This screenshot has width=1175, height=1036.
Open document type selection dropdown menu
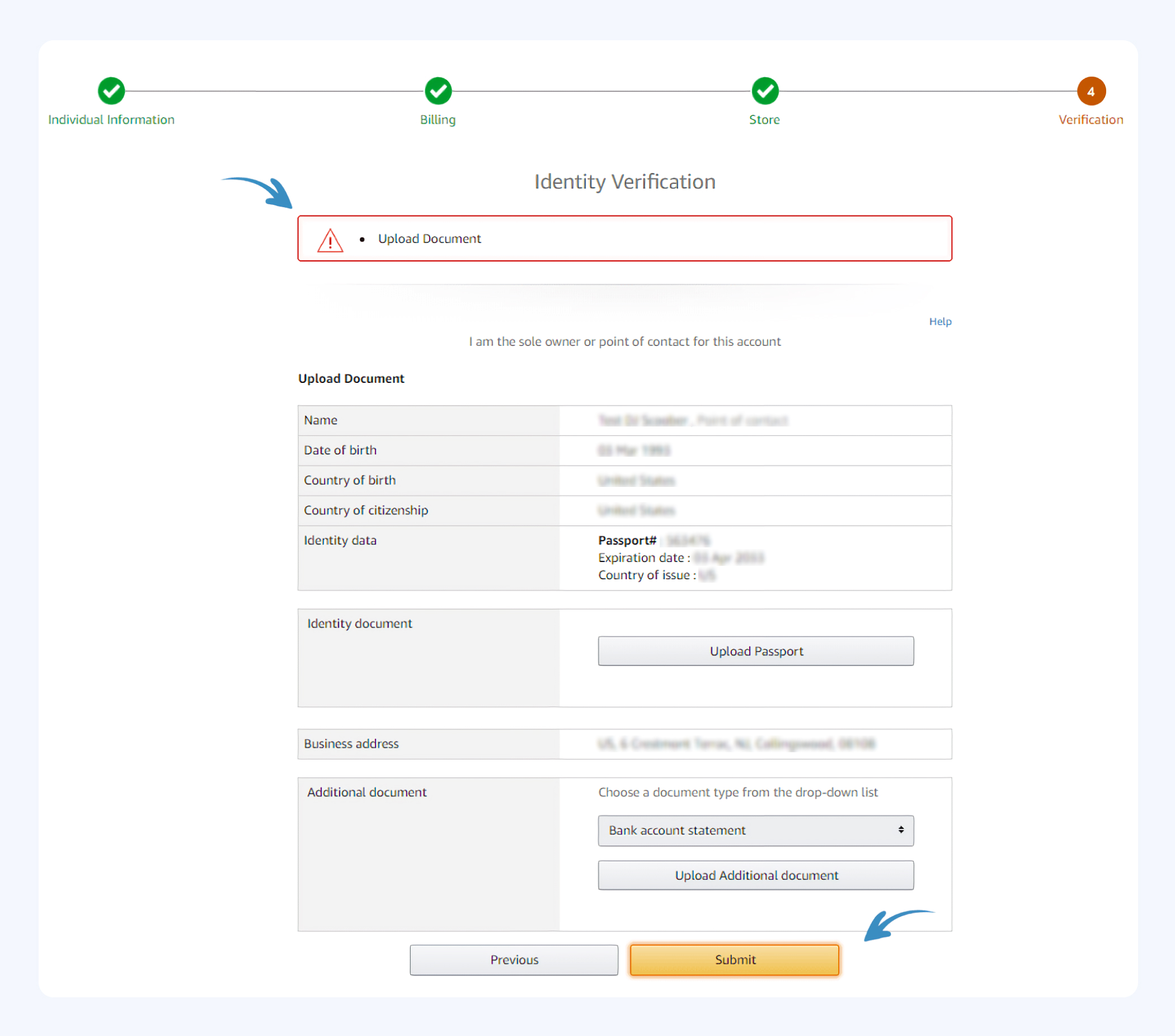pos(757,830)
